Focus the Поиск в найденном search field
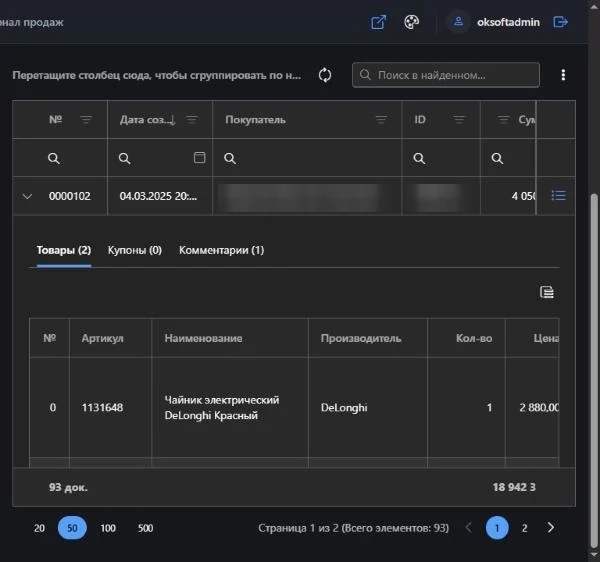Screen dimensions: 600x562 [x=446, y=75]
